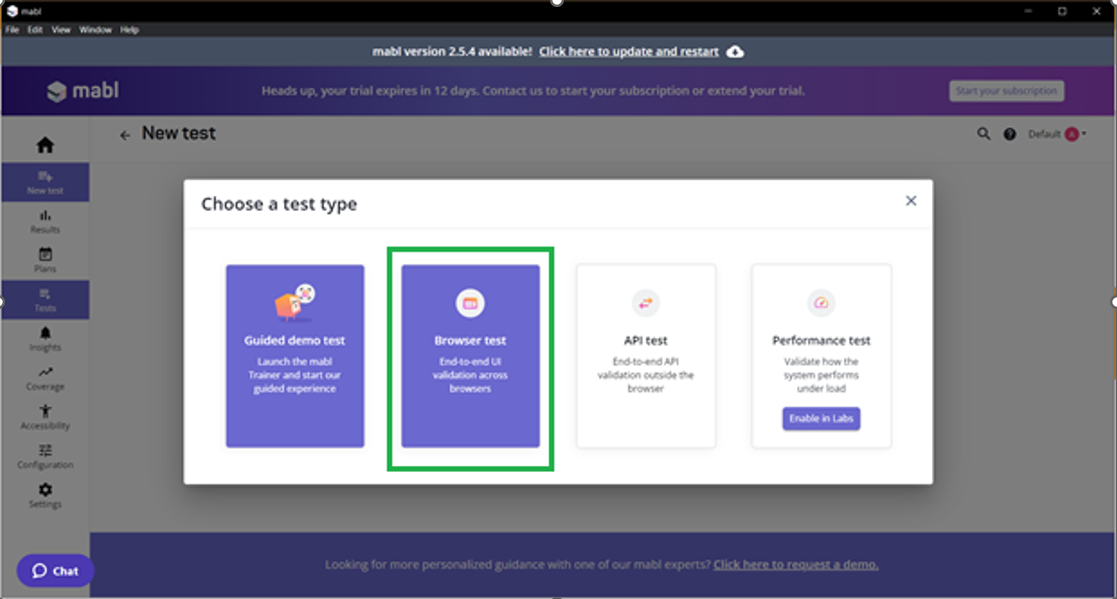This screenshot has width=1117, height=599.
Task: Click the Results chart icon
Action: [45, 216]
